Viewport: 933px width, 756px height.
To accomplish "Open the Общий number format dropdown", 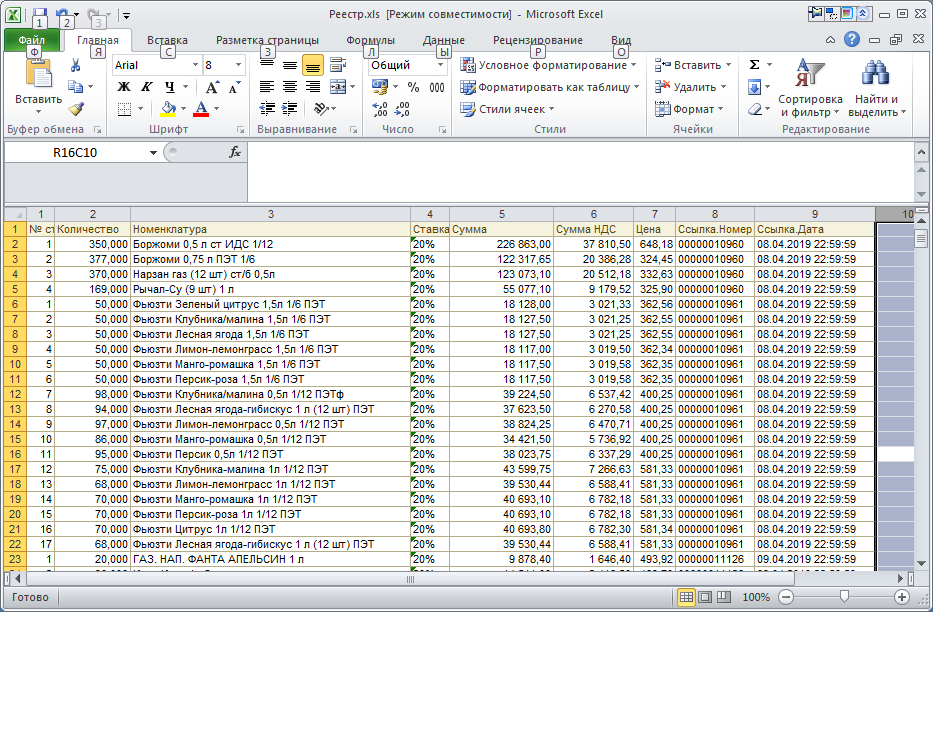I will pyautogui.click(x=440, y=65).
